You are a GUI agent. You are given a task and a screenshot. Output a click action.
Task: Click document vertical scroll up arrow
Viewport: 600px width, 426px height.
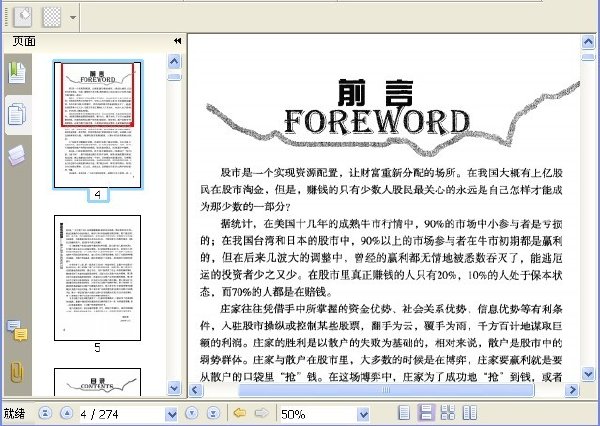click(588, 41)
